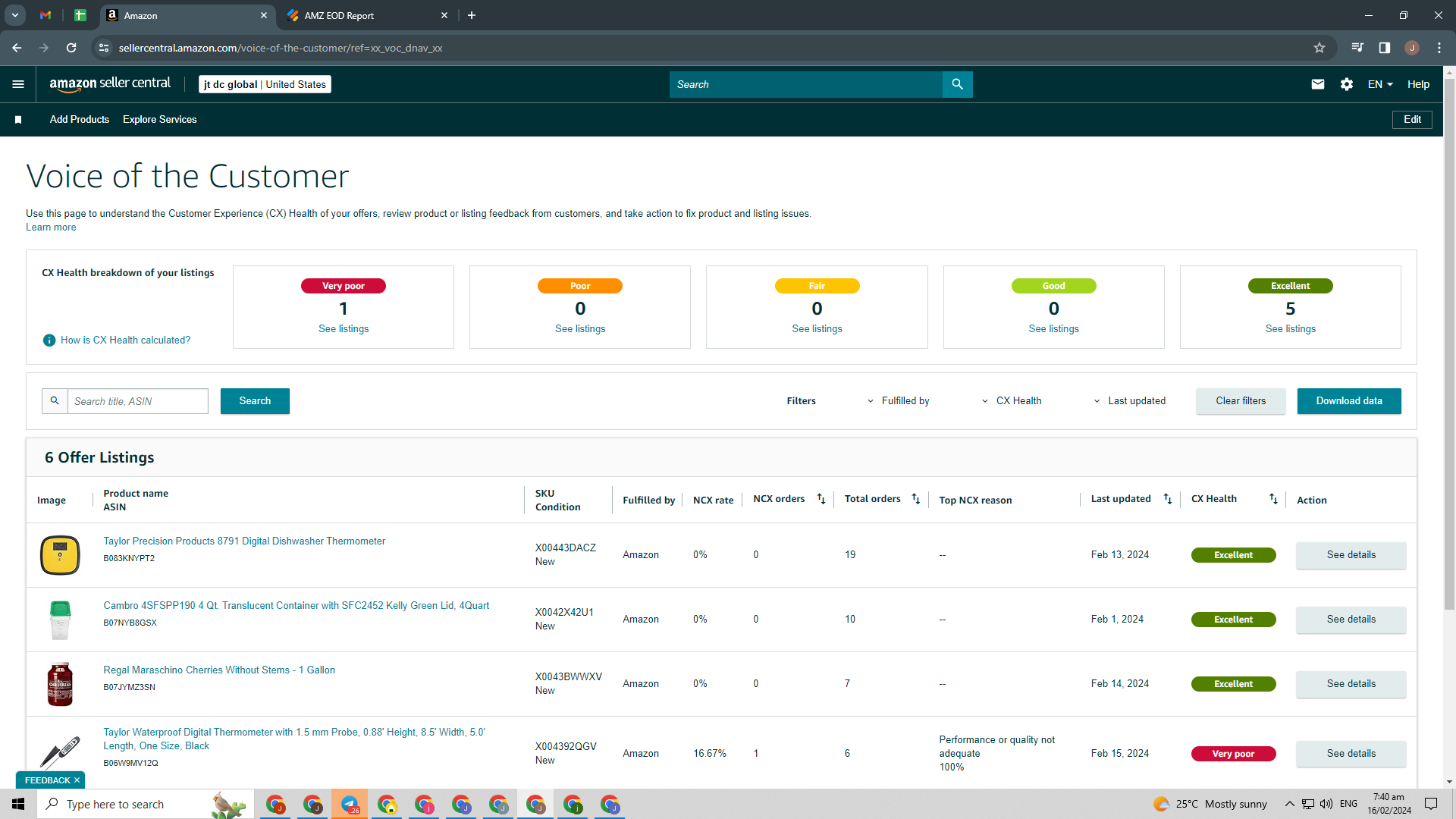Close the Amazon tab

coord(264,15)
